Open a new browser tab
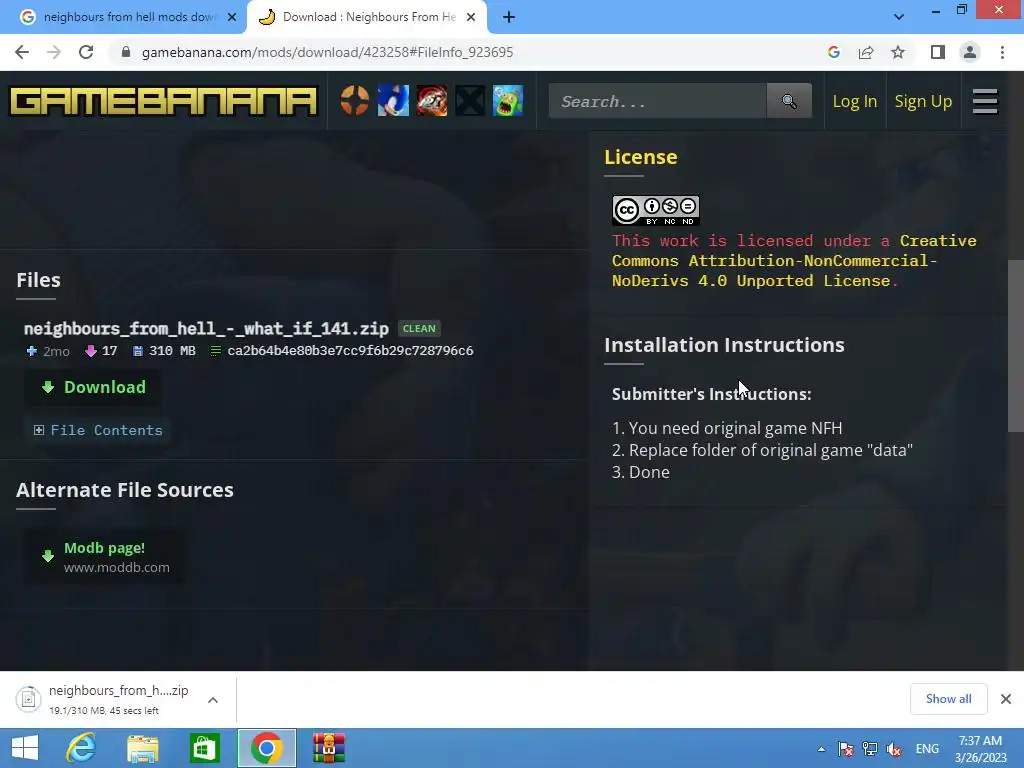 click(509, 18)
